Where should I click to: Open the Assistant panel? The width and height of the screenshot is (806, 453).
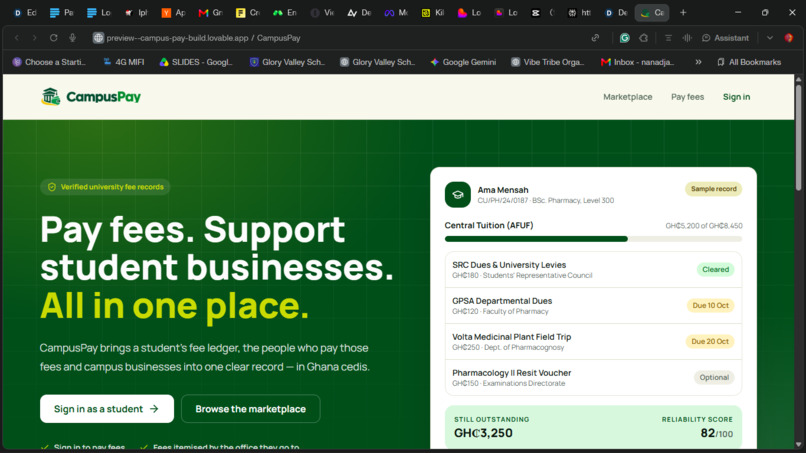coord(725,38)
